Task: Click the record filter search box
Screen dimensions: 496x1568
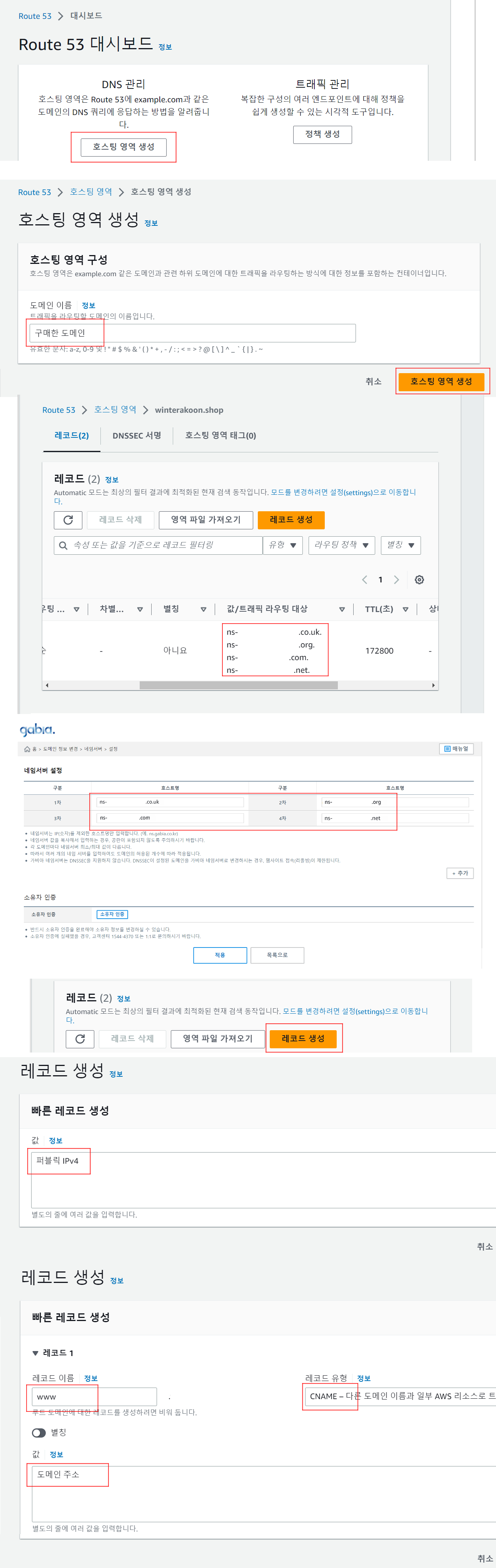Action: tap(158, 545)
